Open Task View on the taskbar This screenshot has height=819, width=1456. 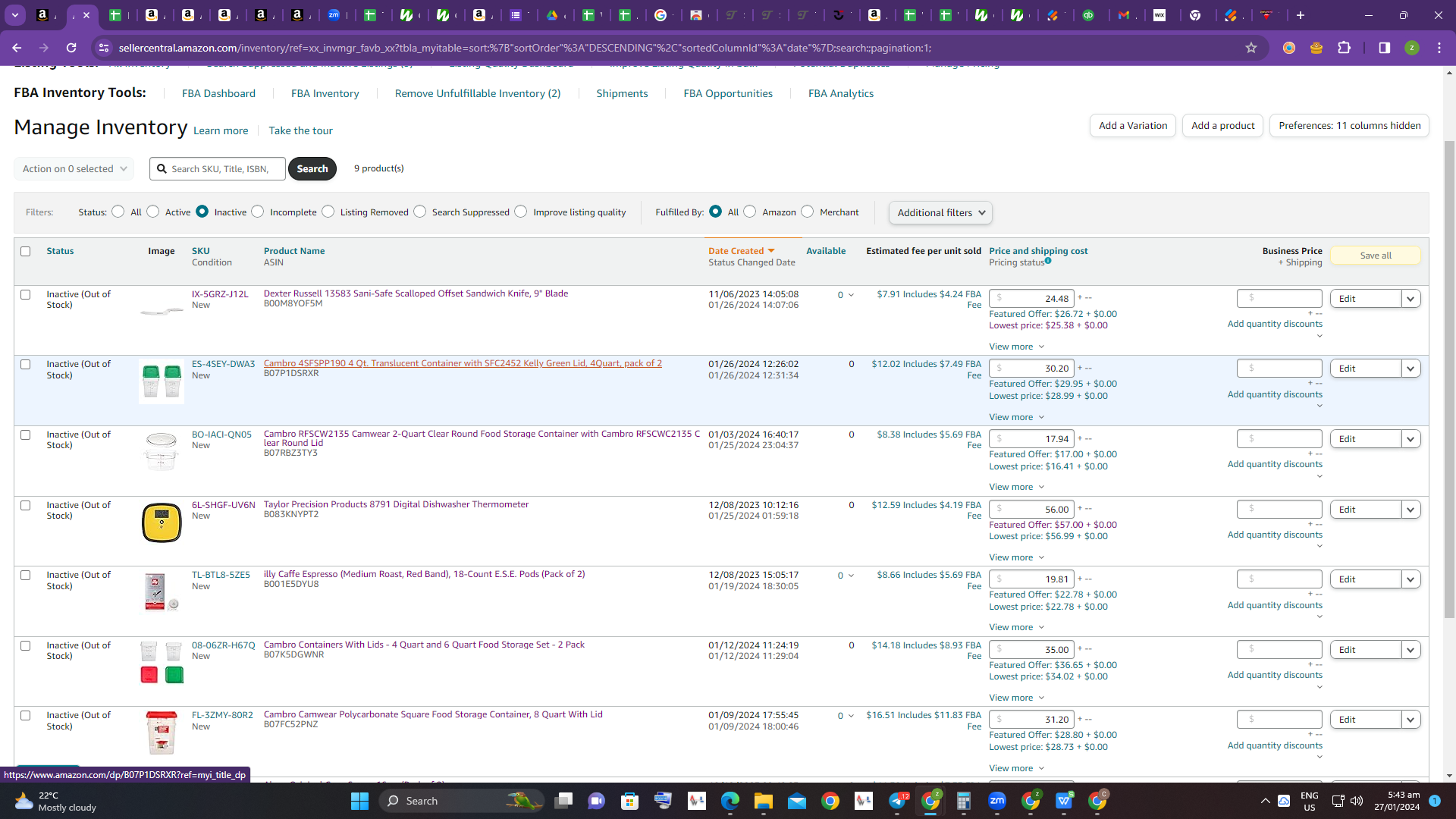click(x=563, y=801)
